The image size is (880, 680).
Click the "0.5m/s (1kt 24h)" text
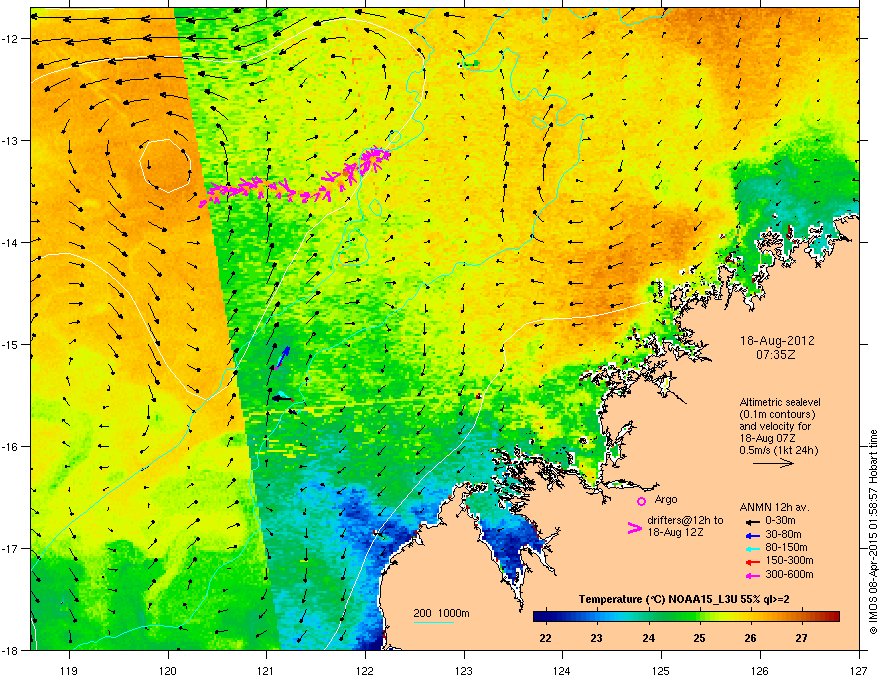pos(778,450)
